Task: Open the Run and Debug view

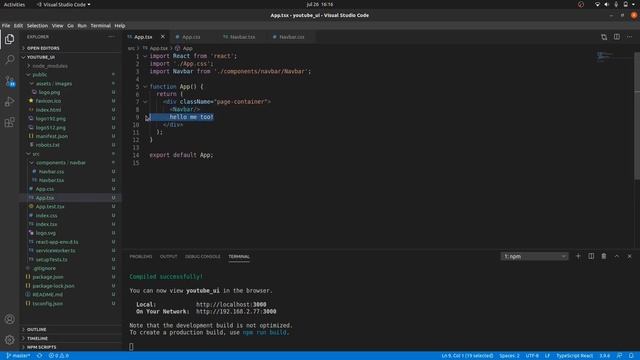Action: [x=9, y=102]
